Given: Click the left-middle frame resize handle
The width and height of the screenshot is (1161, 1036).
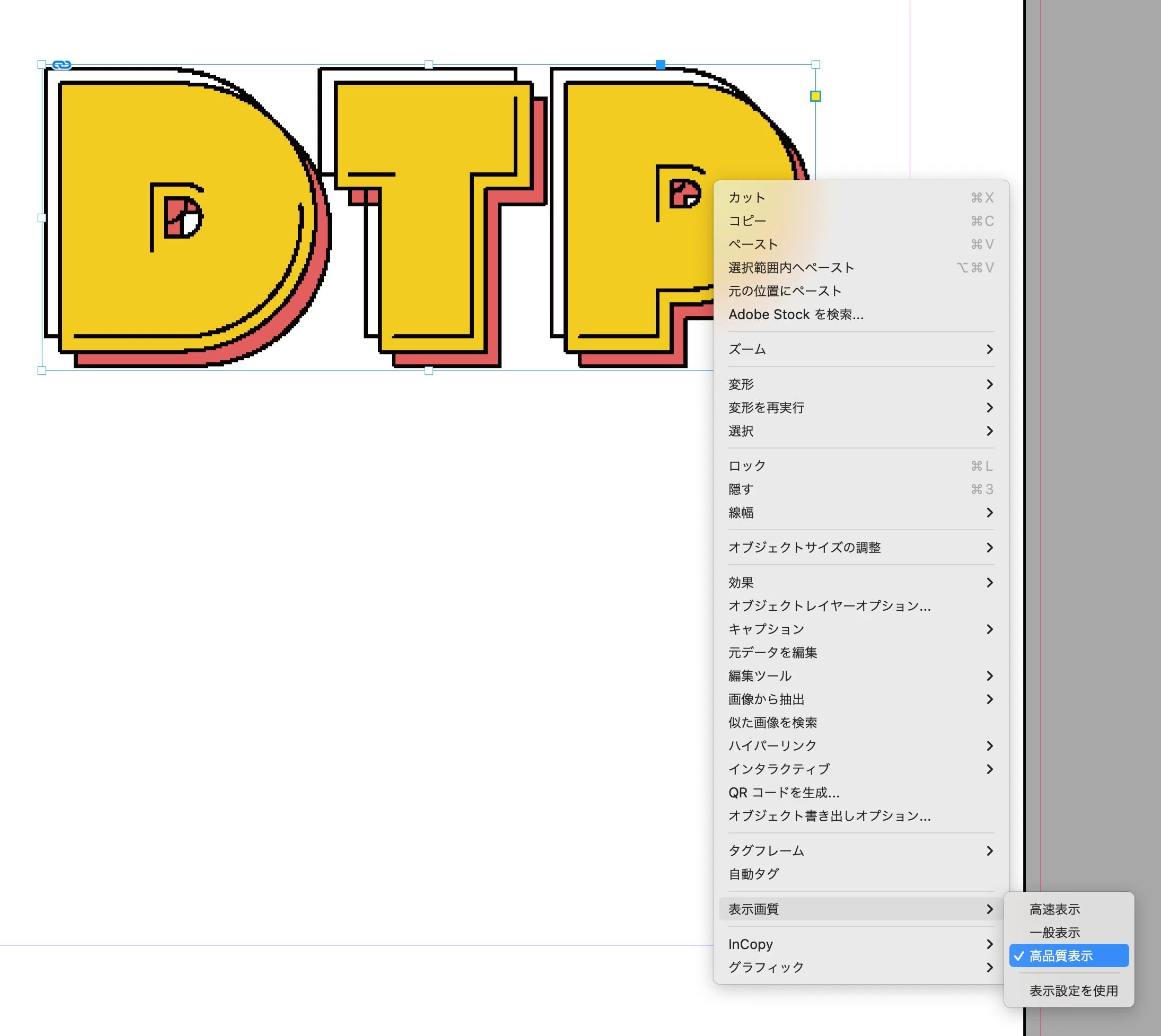Looking at the screenshot, I should coord(41,217).
